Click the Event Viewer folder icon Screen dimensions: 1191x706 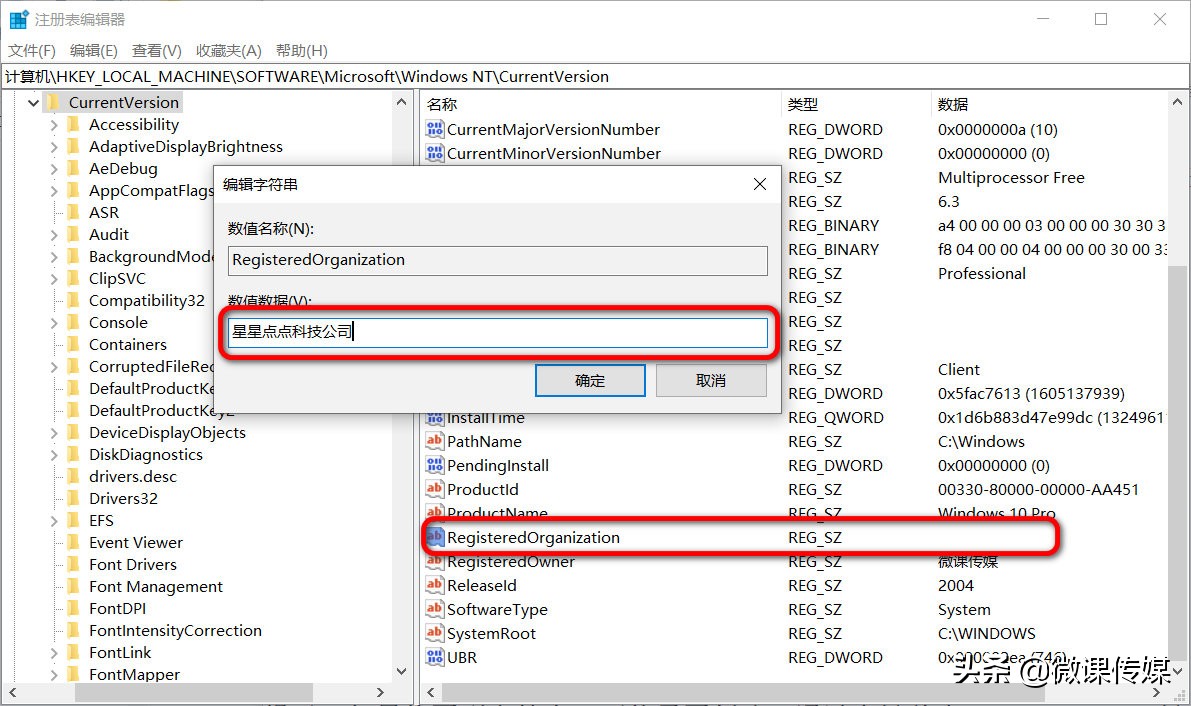74,542
